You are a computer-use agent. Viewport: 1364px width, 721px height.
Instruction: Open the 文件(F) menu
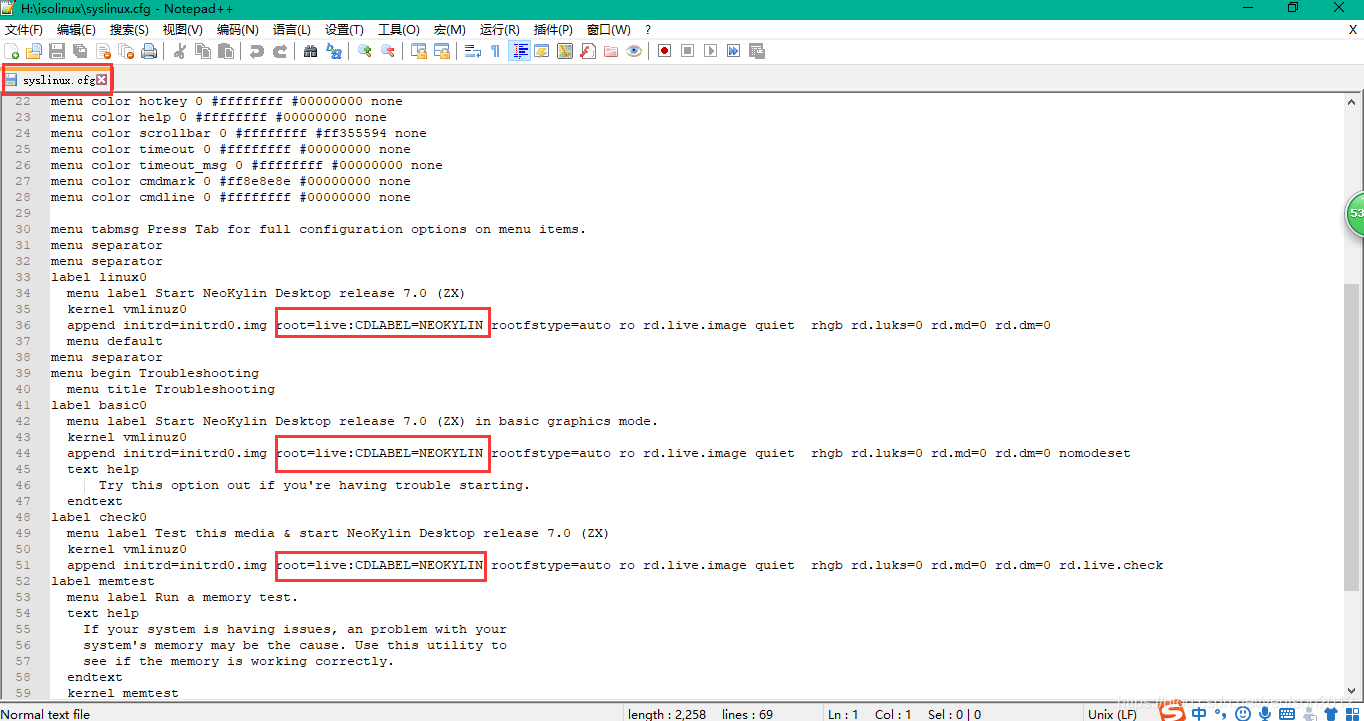tap(24, 30)
